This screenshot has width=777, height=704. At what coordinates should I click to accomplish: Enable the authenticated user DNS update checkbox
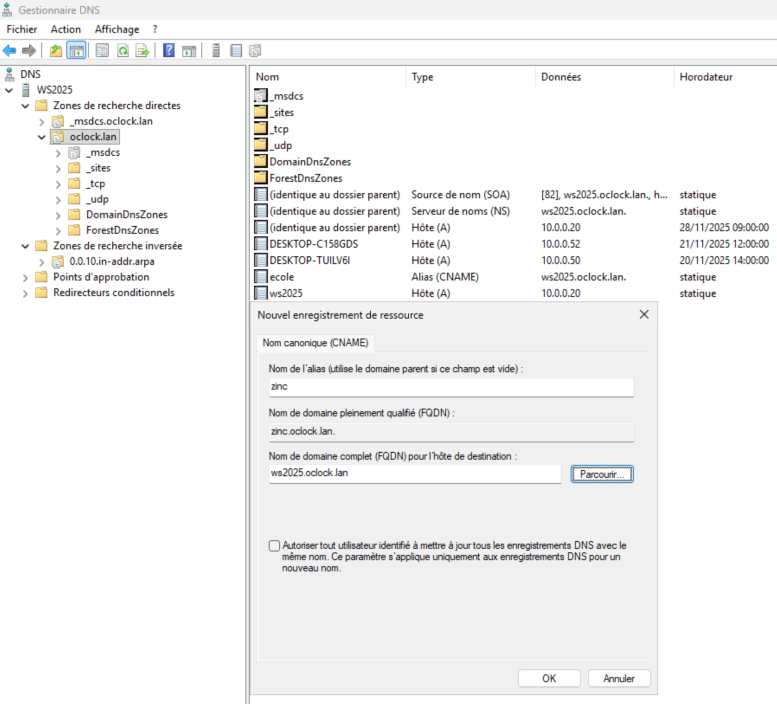(x=275, y=546)
